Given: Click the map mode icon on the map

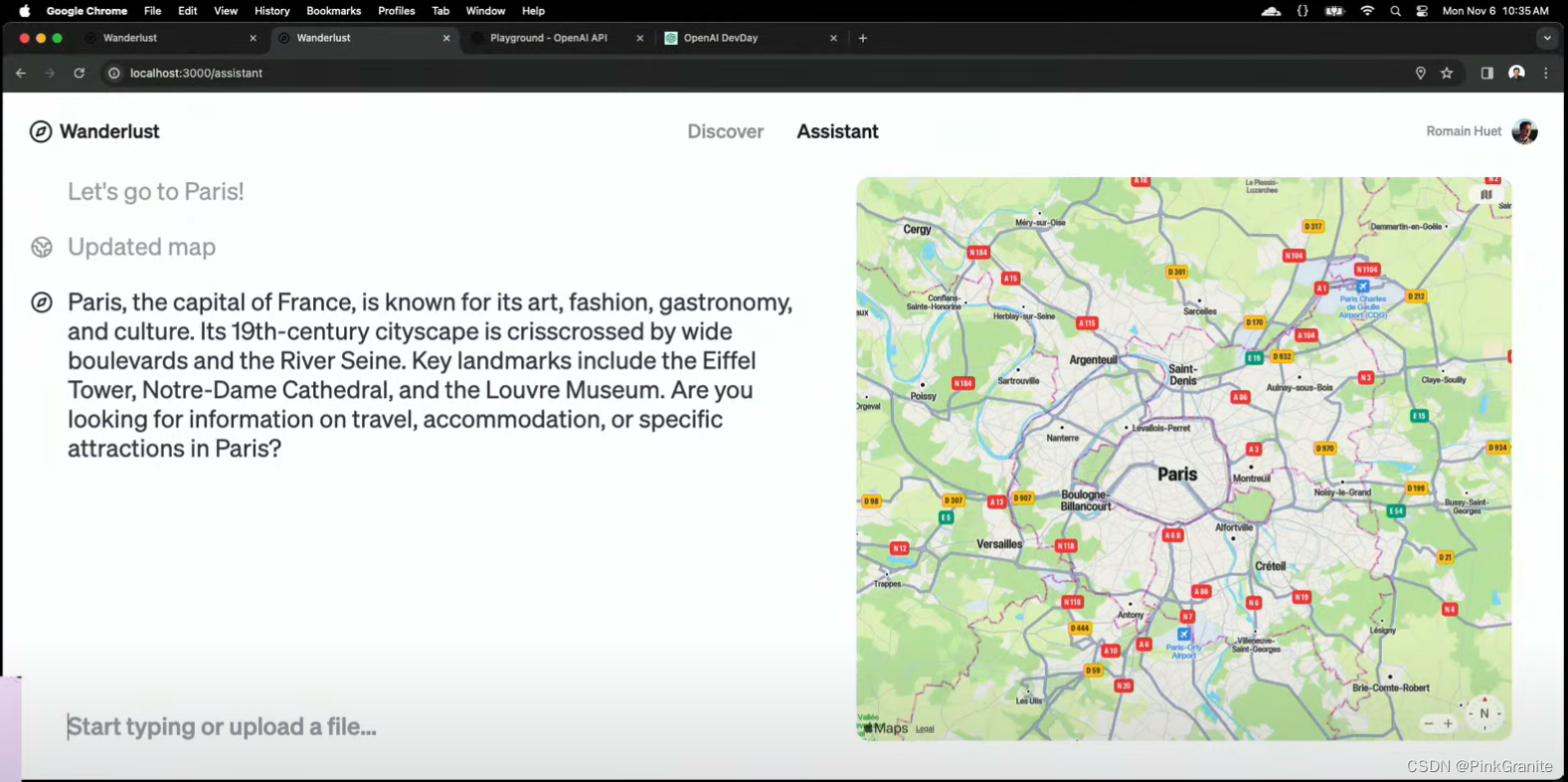Looking at the screenshot, I should 1486,195.
